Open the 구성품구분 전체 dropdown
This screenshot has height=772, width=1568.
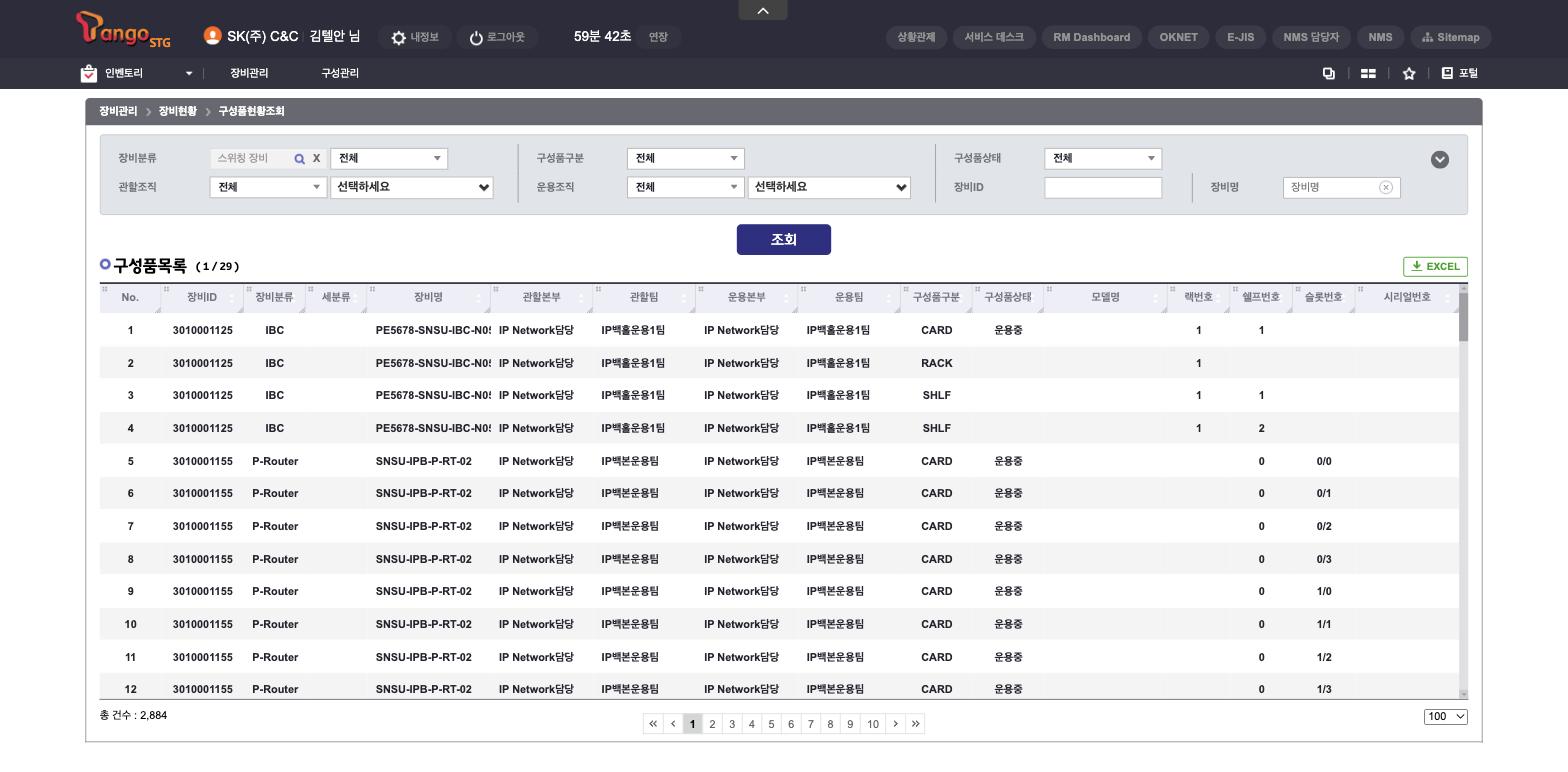coord(686,158)
